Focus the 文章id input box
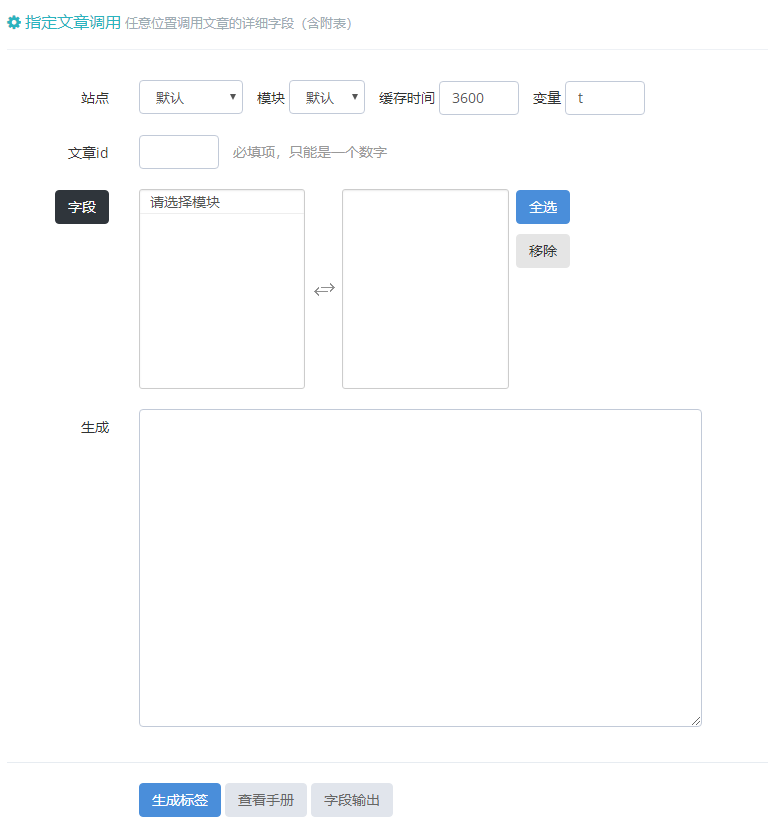779x832 pixels. tap(179, 152)
